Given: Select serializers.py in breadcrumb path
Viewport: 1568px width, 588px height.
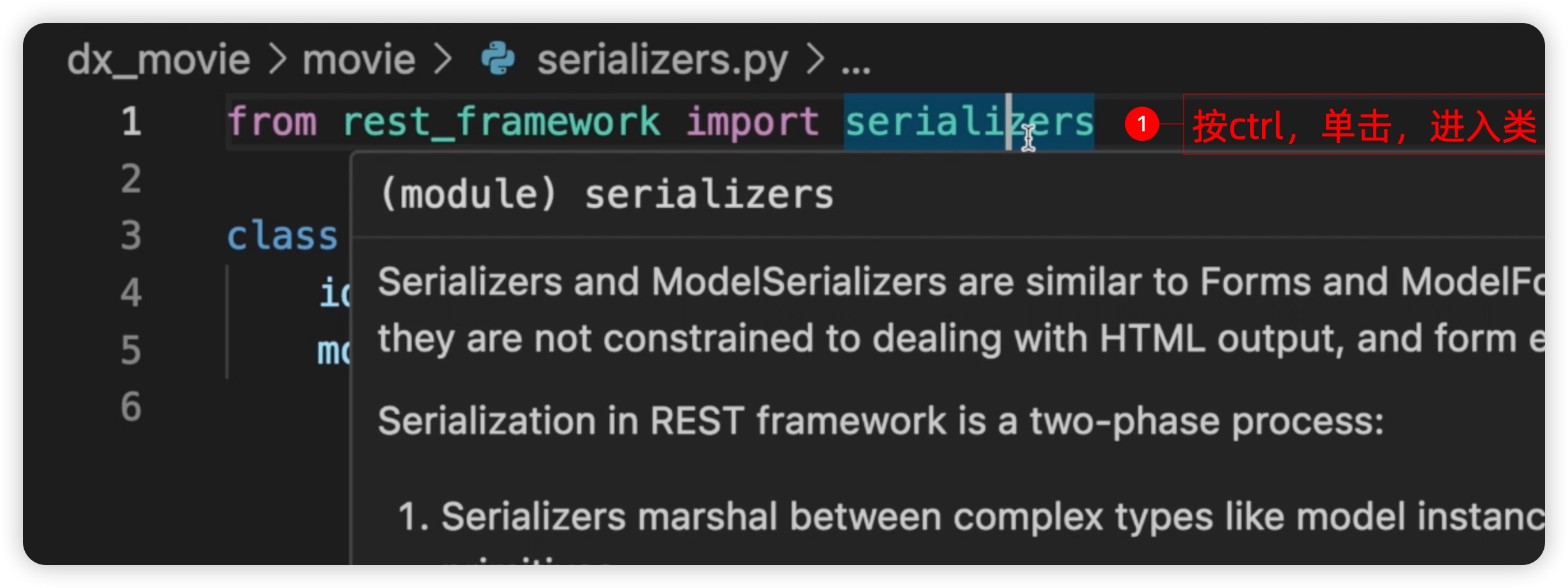Looking at the screenshot, I should pos(662,61).
